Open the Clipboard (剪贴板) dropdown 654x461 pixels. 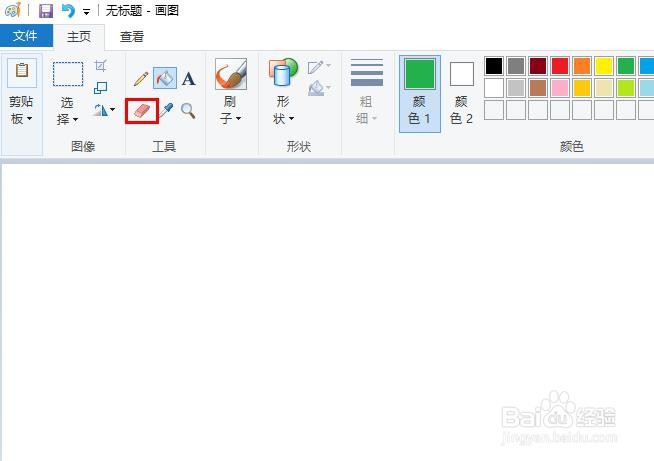[x=21, y=110]
